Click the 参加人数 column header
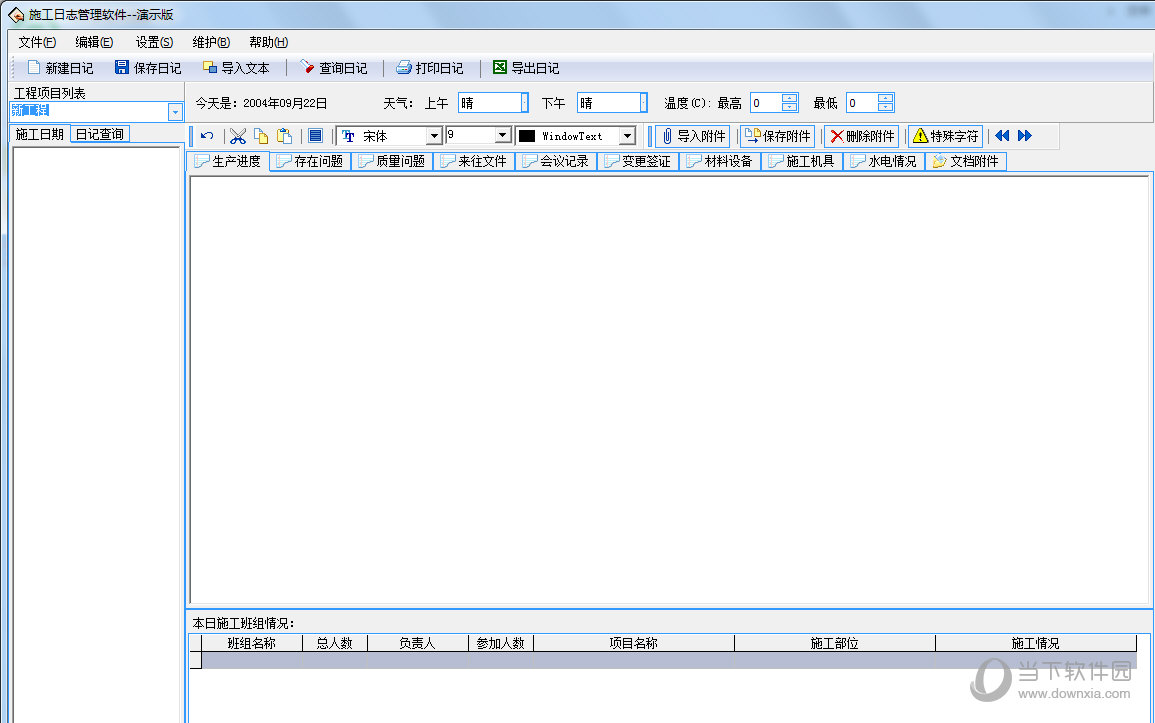 tap(501, 643)
